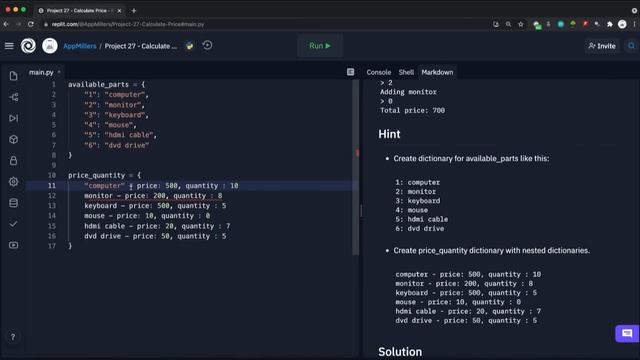This screenshot has width=640, height=360.
Task: Switch to the Console tab
Action: pyautogui.click(x=378, y=72)
